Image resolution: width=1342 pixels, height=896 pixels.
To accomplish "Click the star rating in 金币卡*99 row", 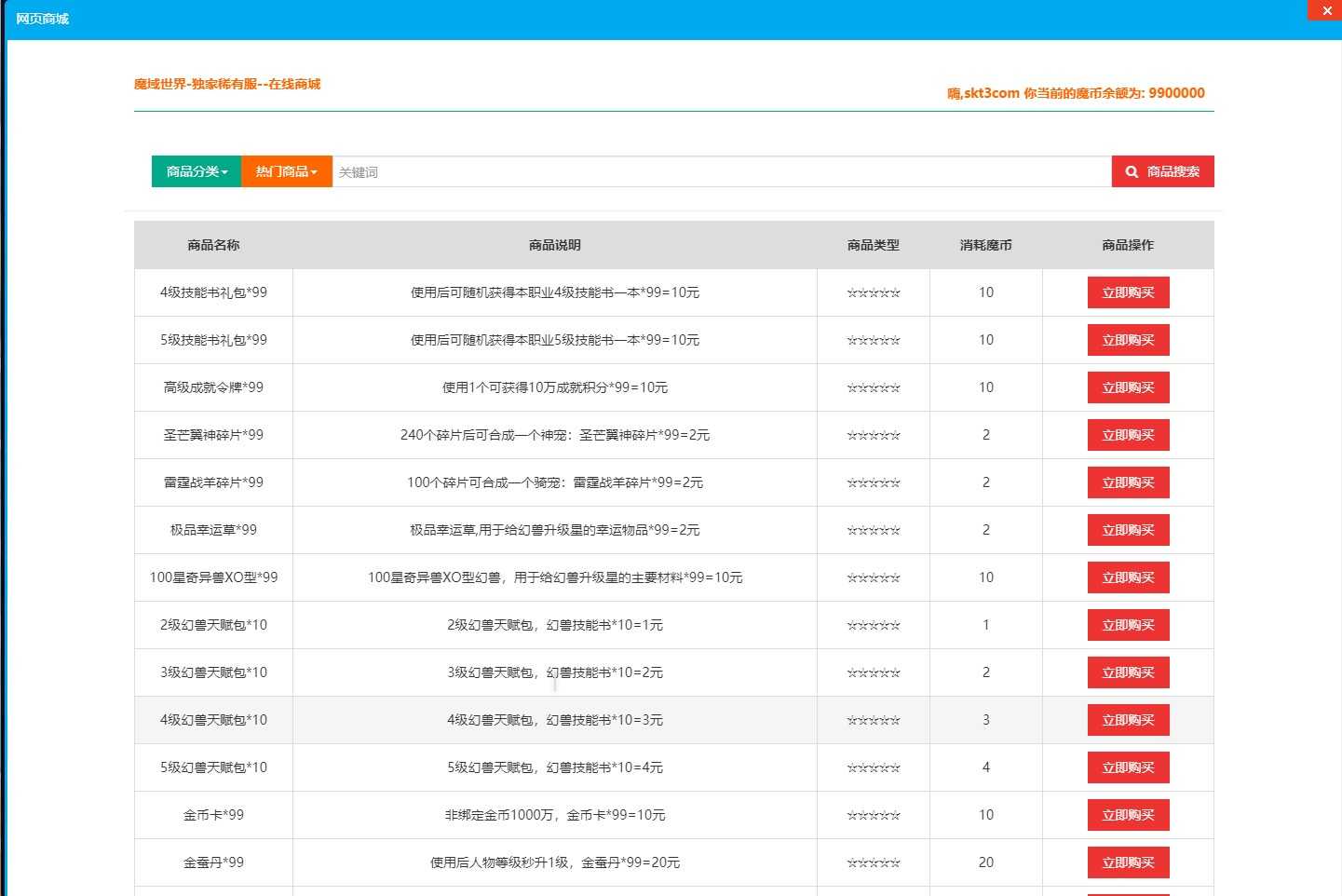I will tap(874, 816).
